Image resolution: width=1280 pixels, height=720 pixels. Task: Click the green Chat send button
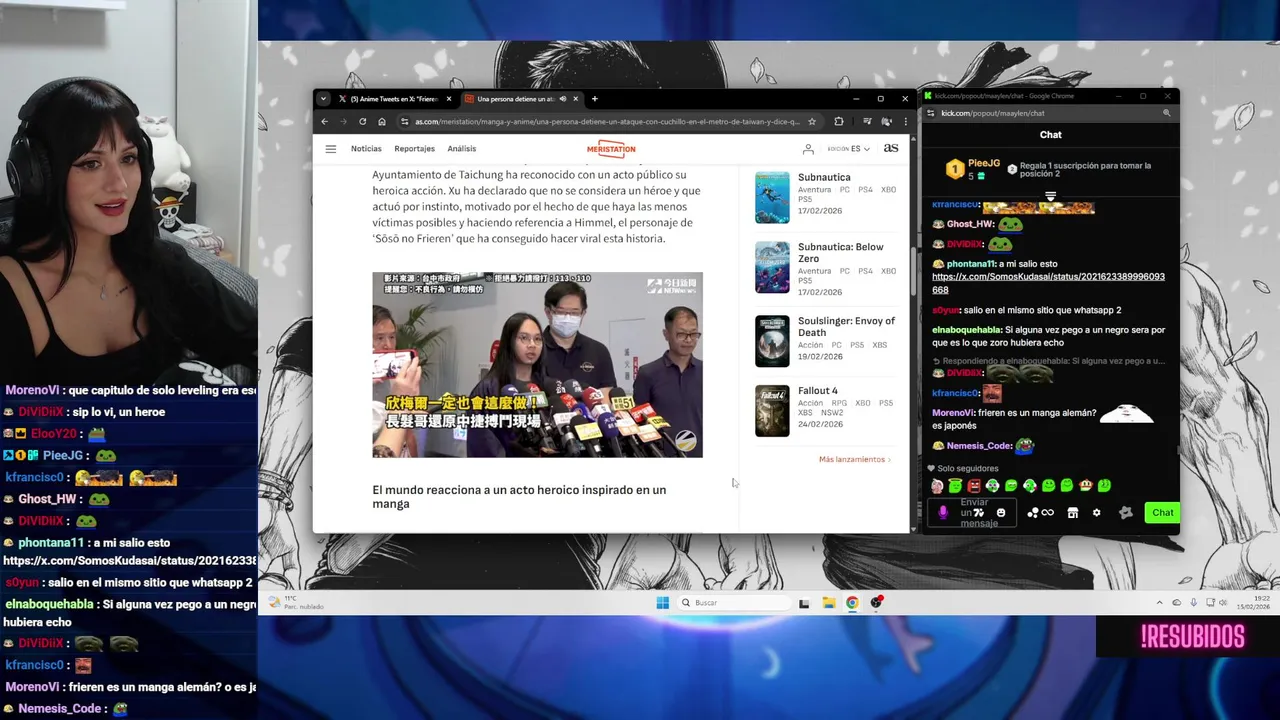point(1162,512)
